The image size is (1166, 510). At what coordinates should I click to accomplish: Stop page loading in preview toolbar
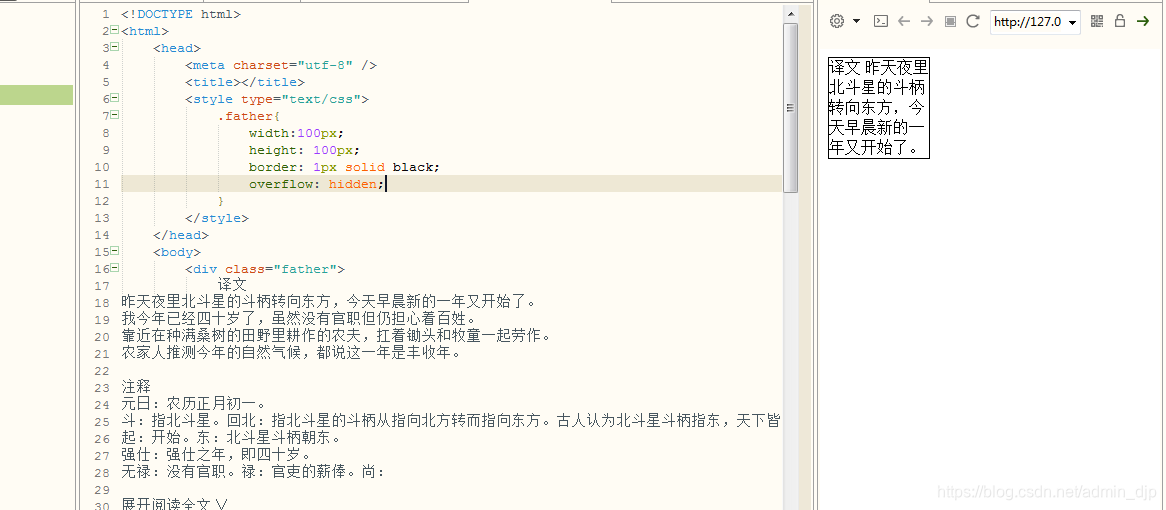coord(950,22)
